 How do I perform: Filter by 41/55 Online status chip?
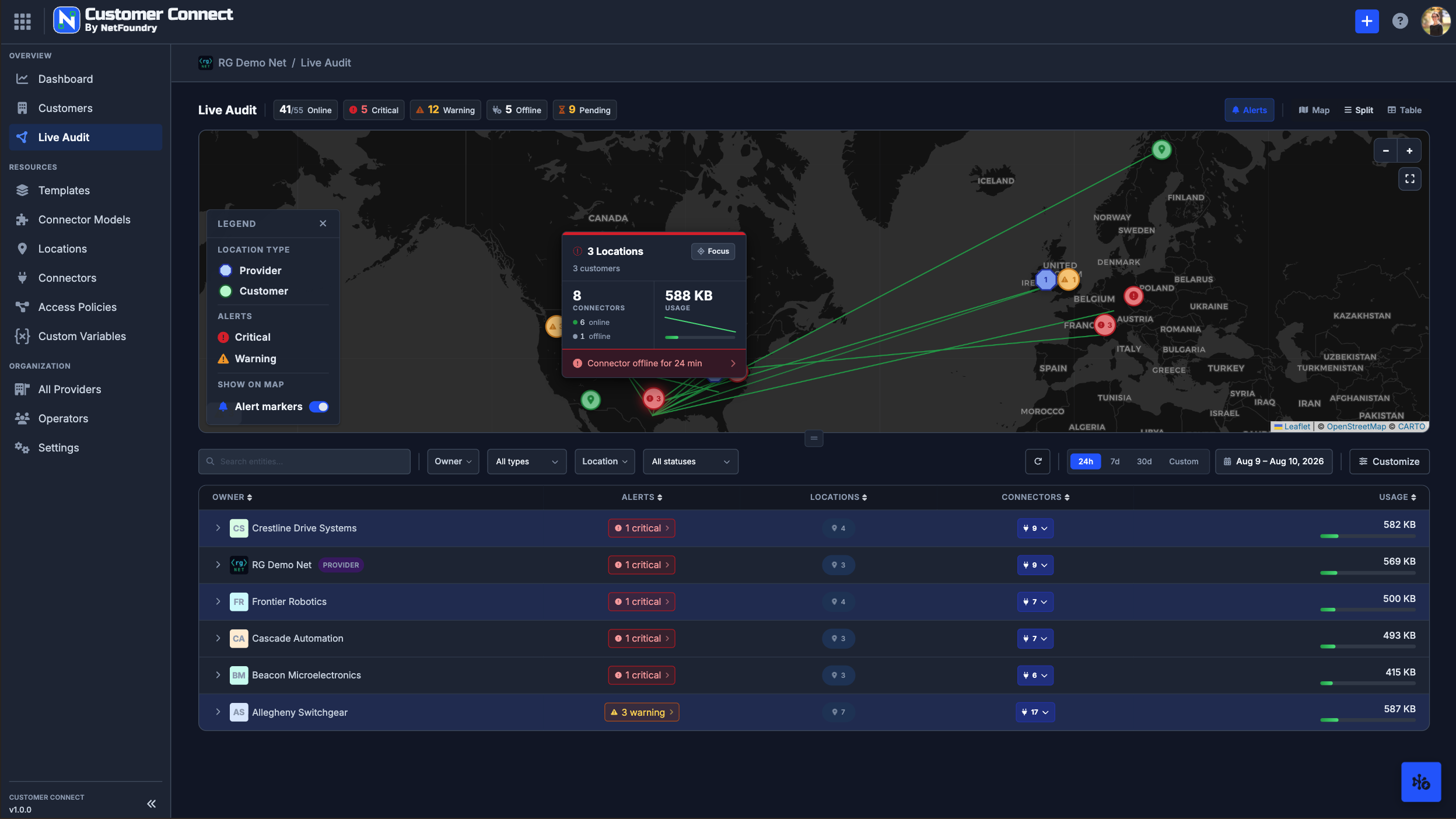coord(306,110)
